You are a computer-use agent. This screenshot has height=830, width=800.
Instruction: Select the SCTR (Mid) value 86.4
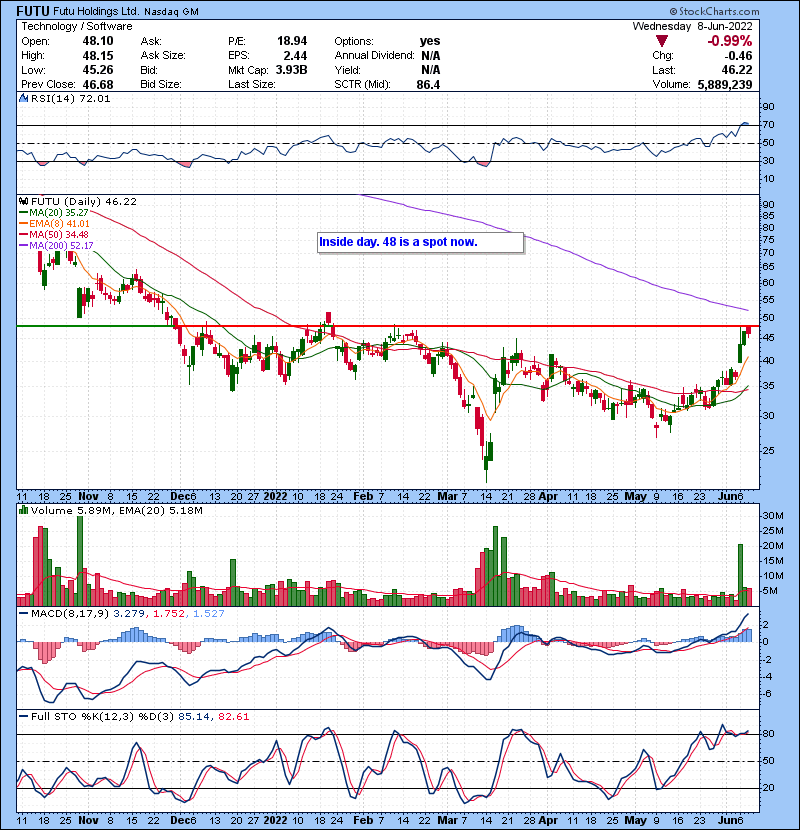(428, 85)
